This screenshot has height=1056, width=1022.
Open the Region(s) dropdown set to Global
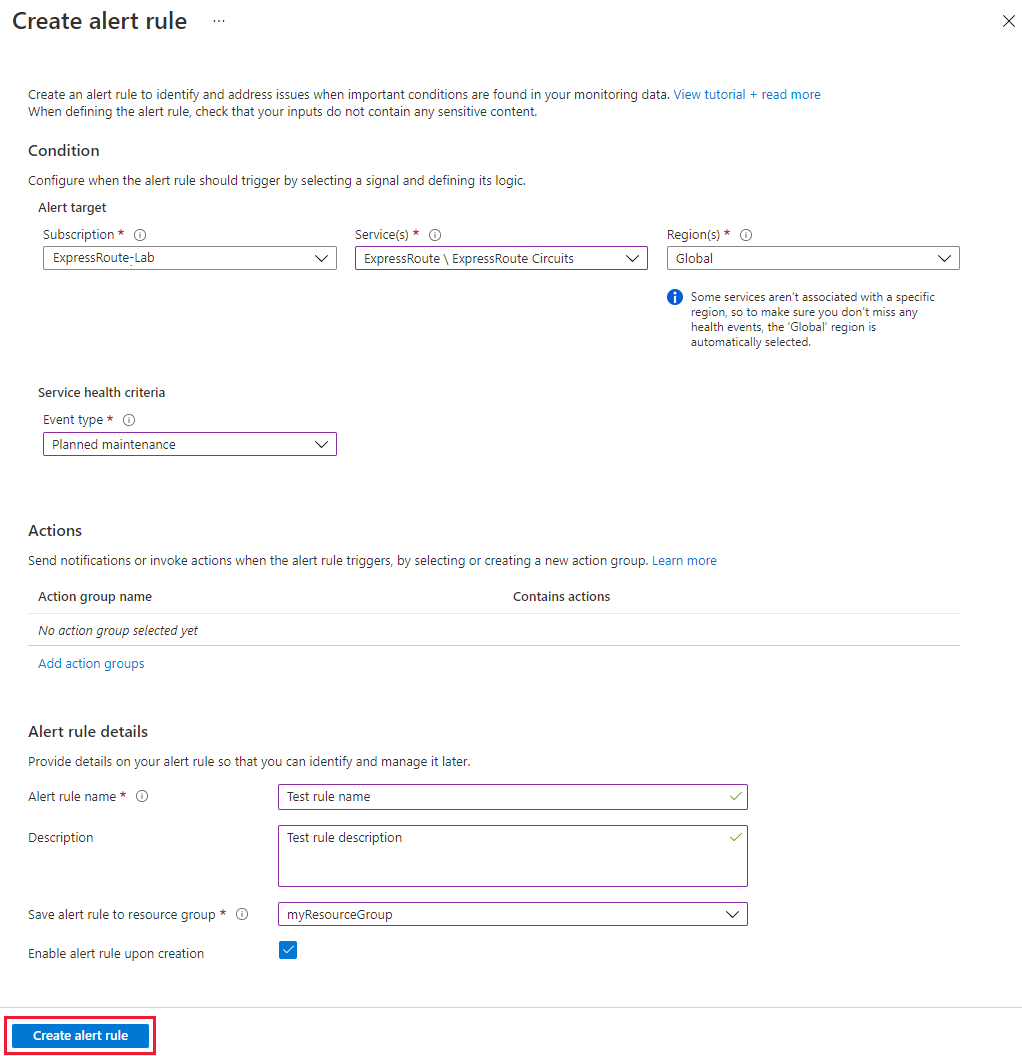[x=813, y=258]
